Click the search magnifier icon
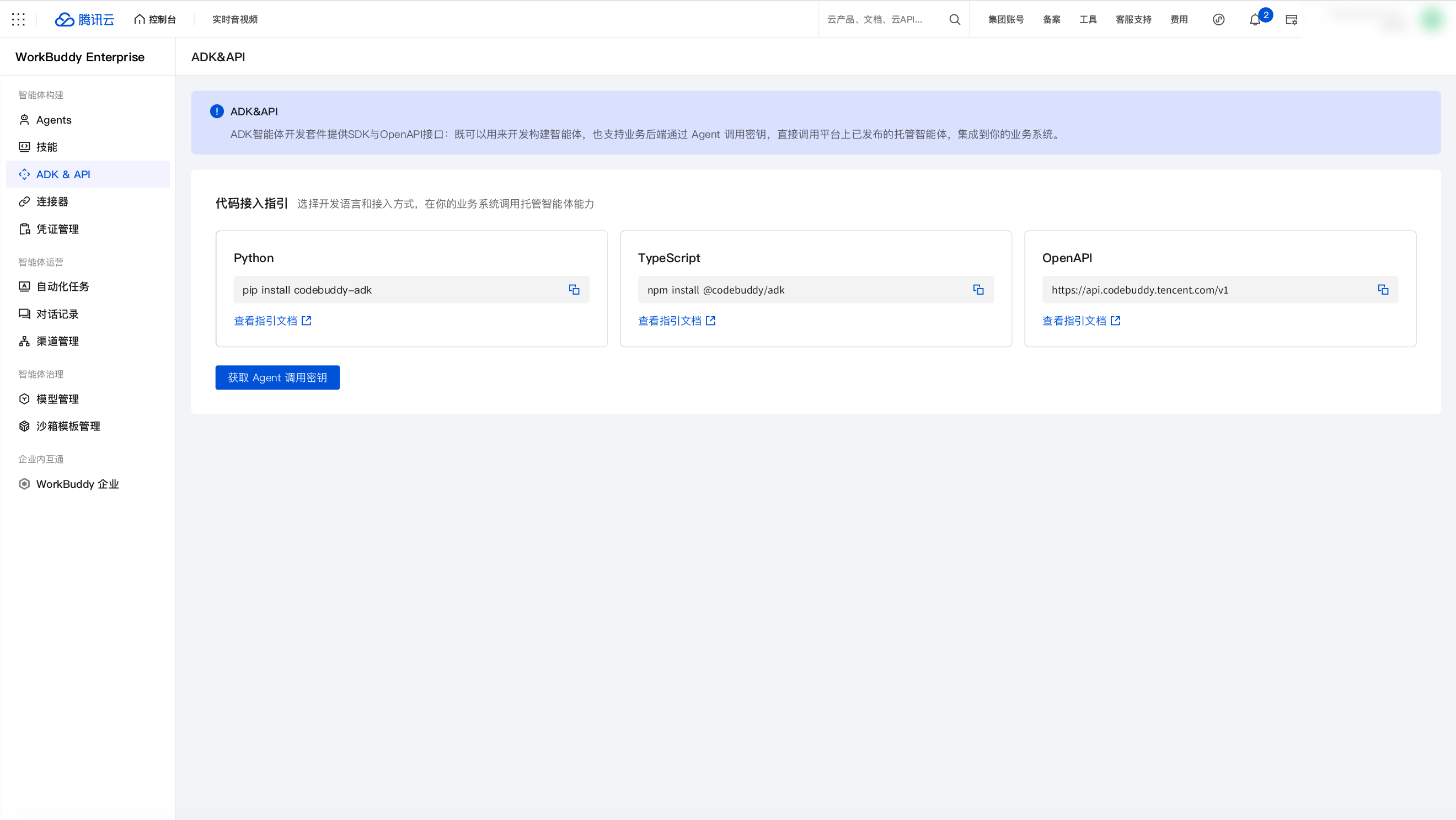1456x820 pixels. (x=955, y=20)
